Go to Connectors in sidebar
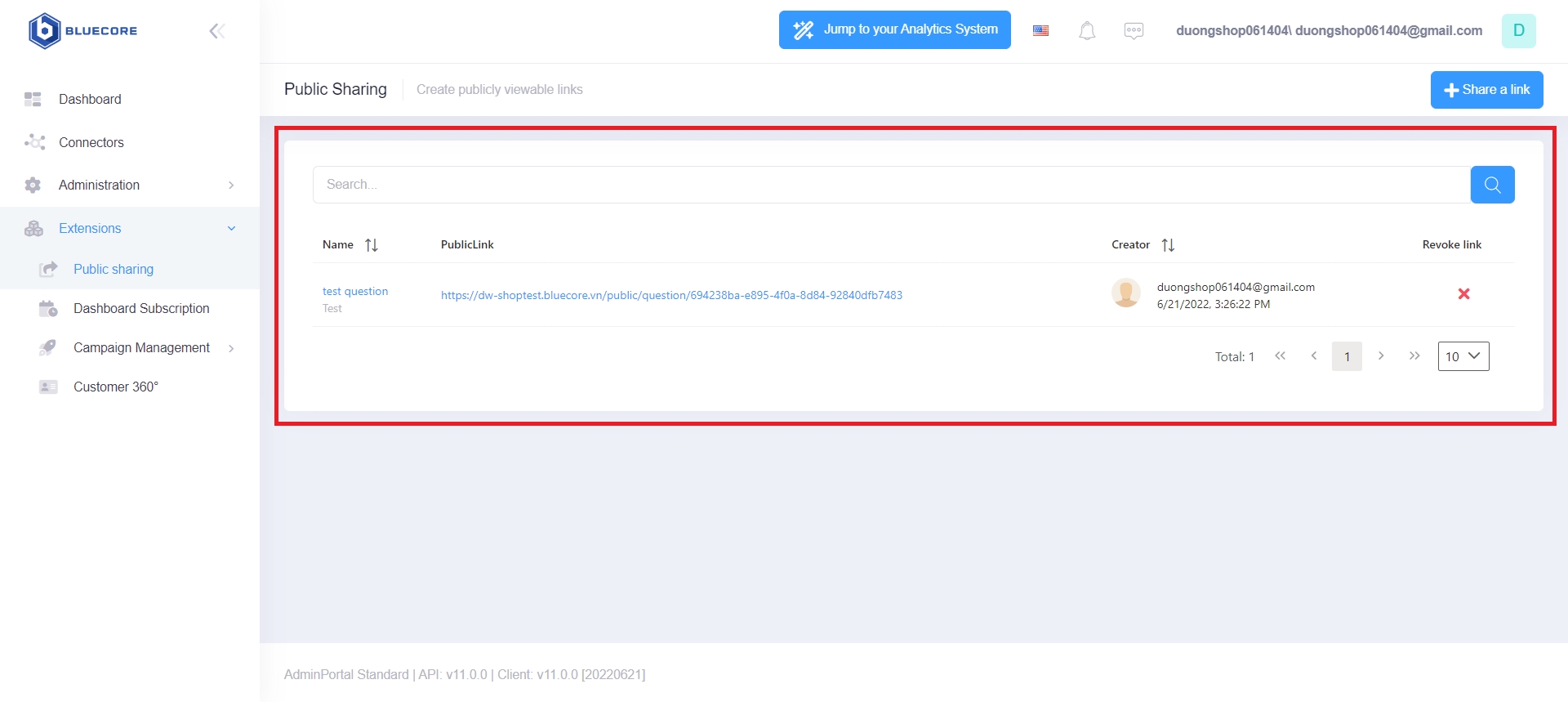 click(91, 143)
